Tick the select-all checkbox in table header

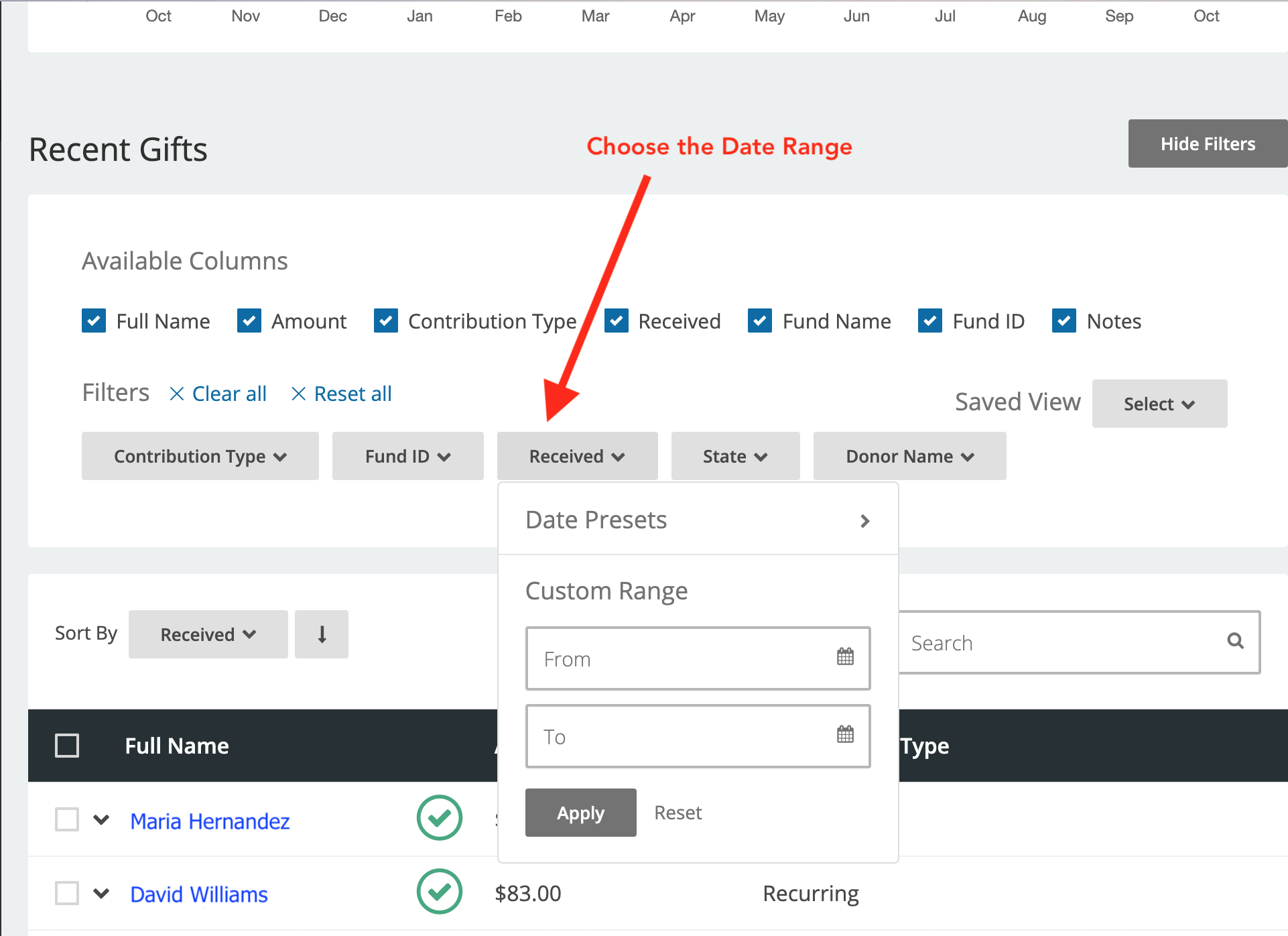[67, 746]
